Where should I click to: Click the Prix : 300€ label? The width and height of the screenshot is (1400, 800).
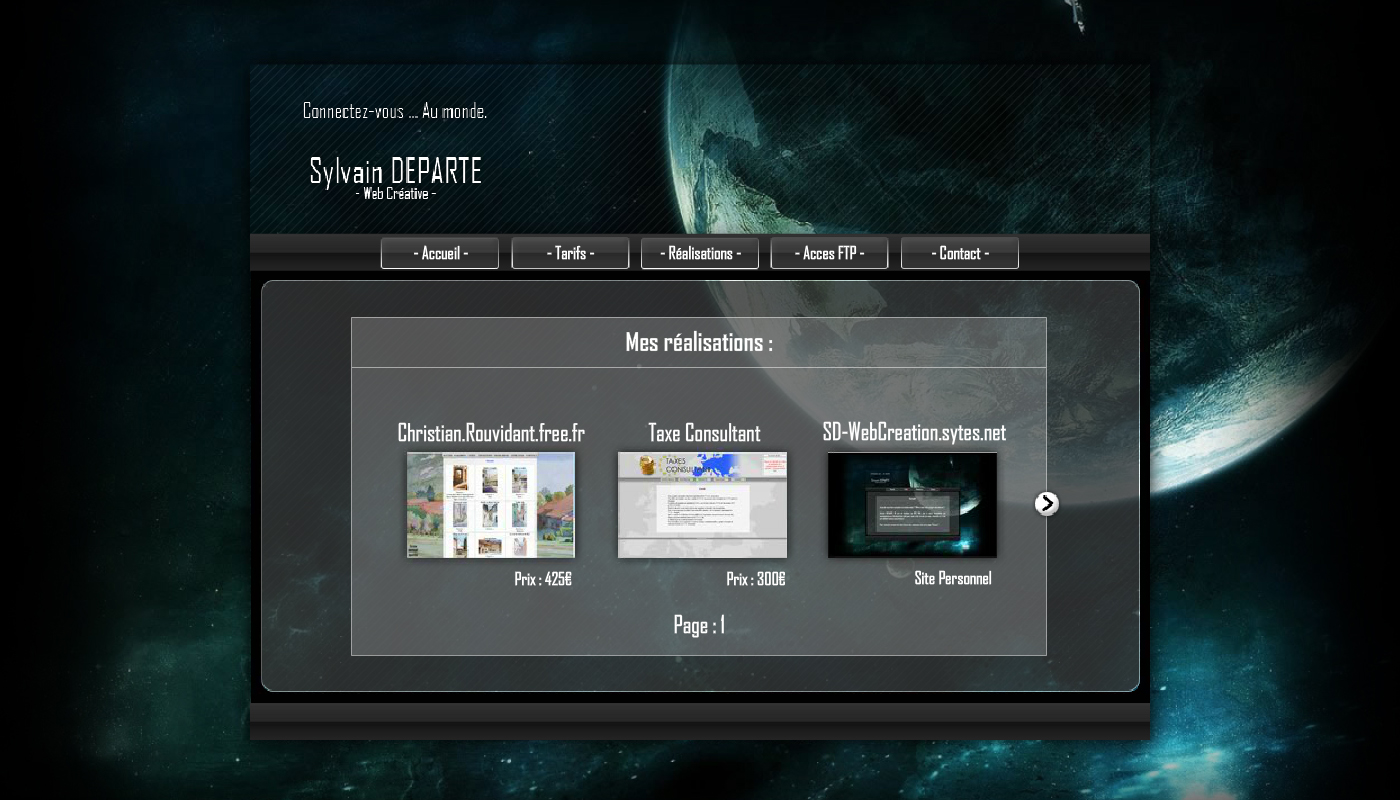(757, 578)
